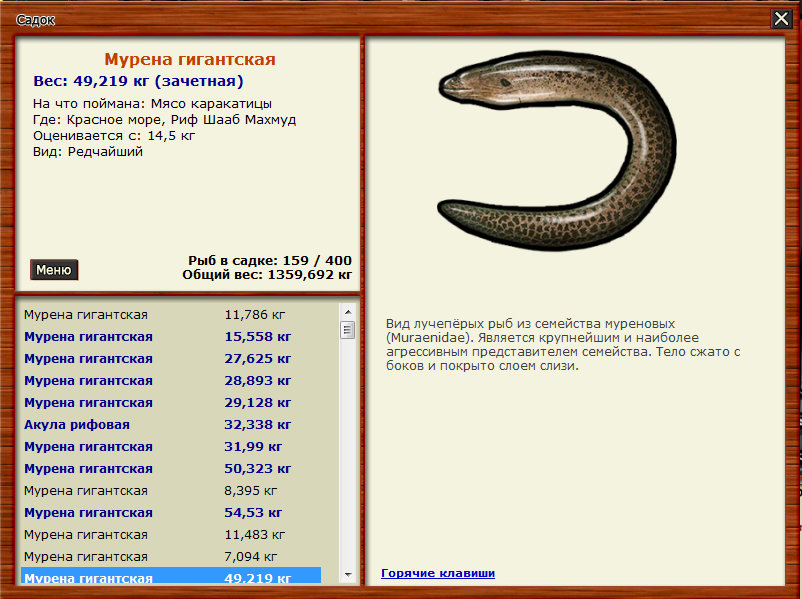Click the moray description paragraph
802x599 pixels.
[x=563, y=345]
